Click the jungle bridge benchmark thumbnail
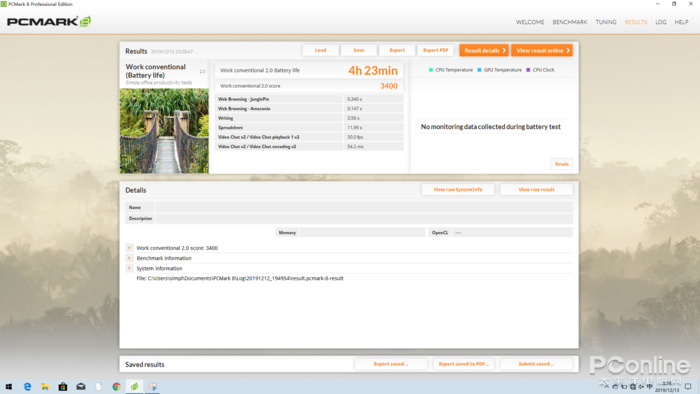700x394 pixels. click(164, 131)
